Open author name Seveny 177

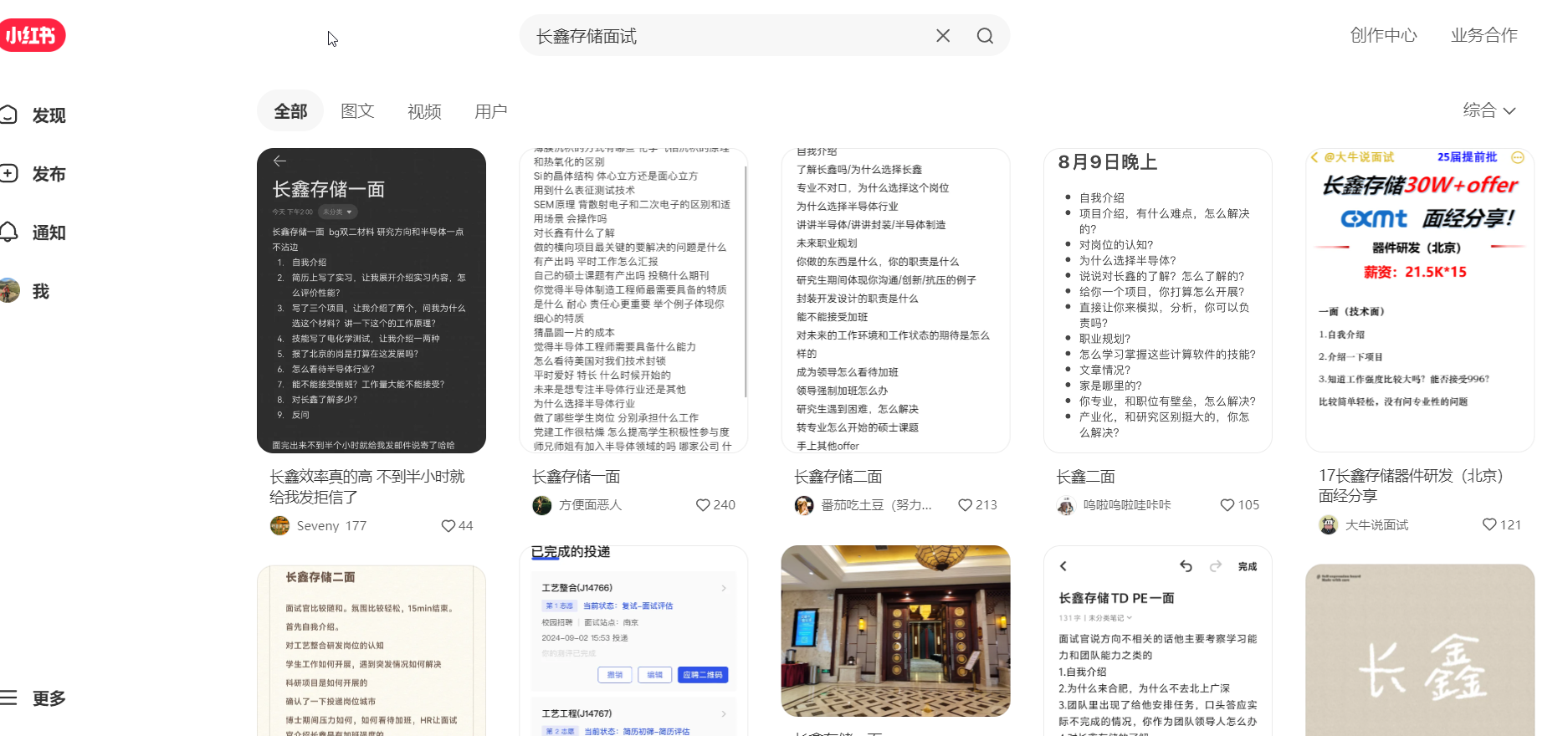pyautogui.click(x=331, y=526)
